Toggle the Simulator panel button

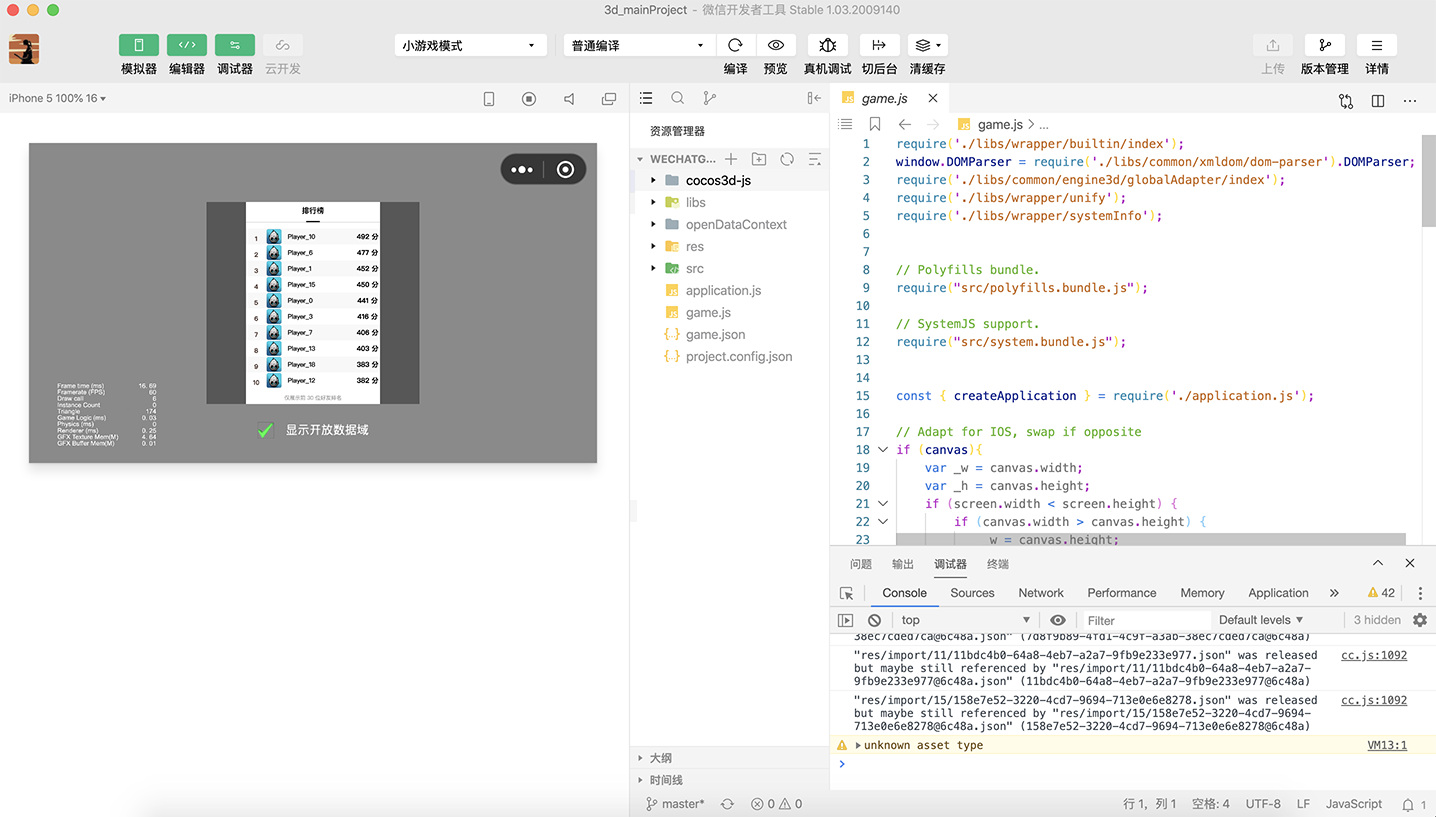(x=139, y=45)
